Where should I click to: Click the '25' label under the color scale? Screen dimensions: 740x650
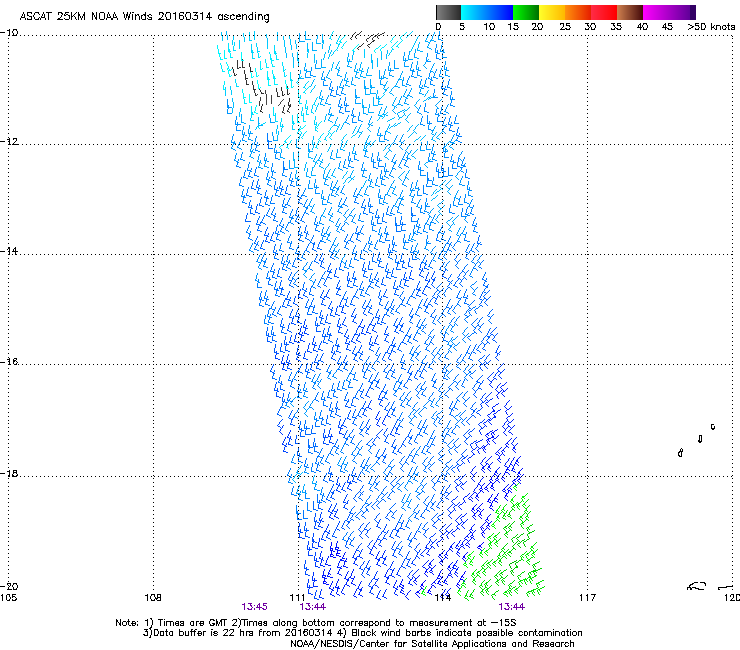point(565,27)
